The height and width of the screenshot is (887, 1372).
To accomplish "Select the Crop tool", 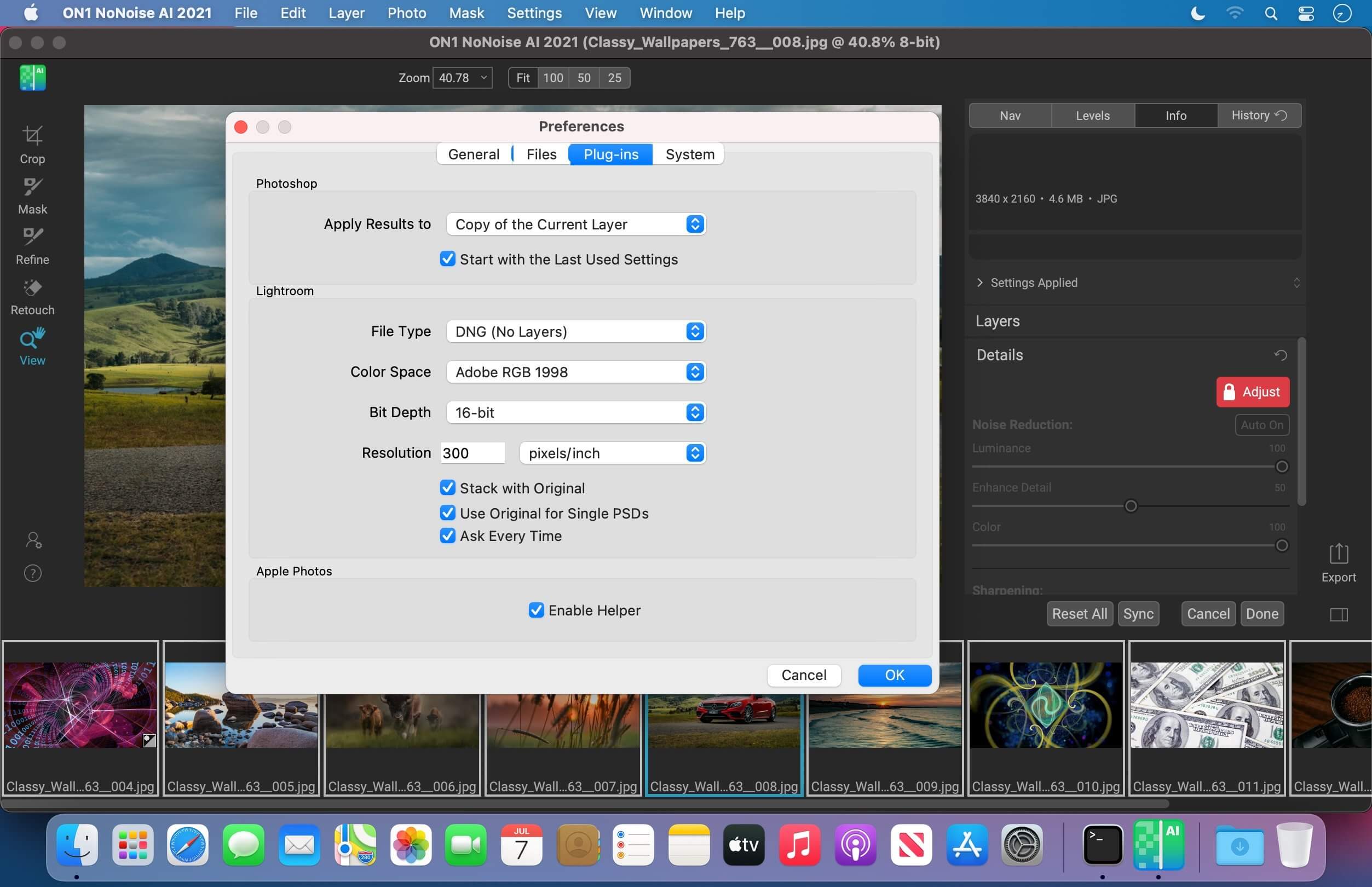I will click(32, 145).
